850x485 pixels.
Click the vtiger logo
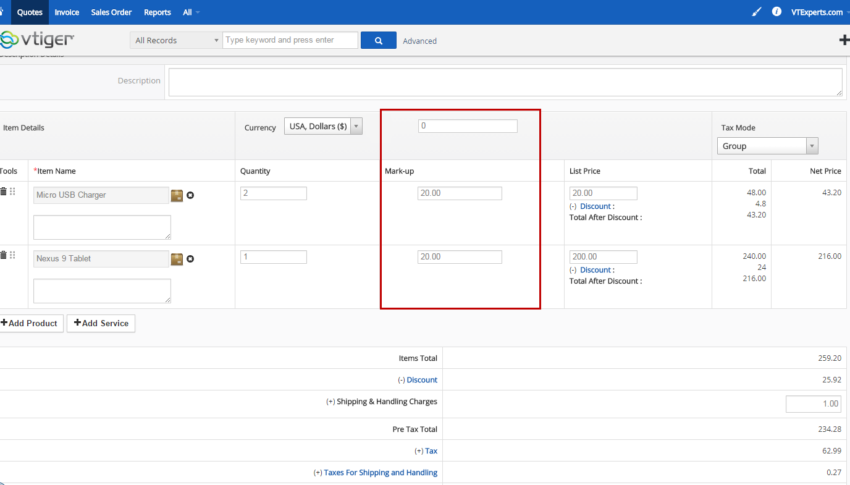[x=37, y=40]
